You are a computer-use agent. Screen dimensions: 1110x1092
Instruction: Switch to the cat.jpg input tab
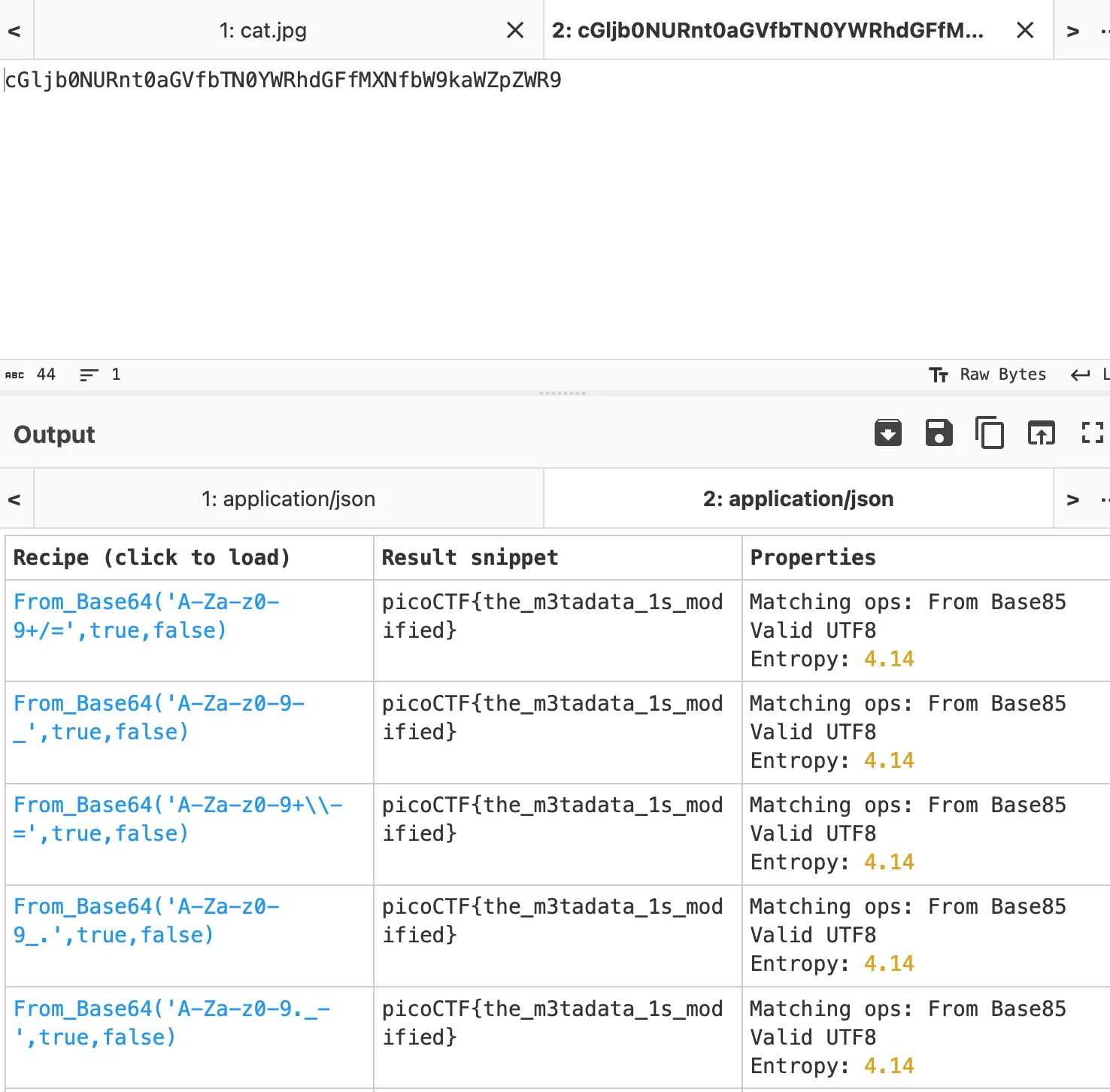click(x=262, y=31)
